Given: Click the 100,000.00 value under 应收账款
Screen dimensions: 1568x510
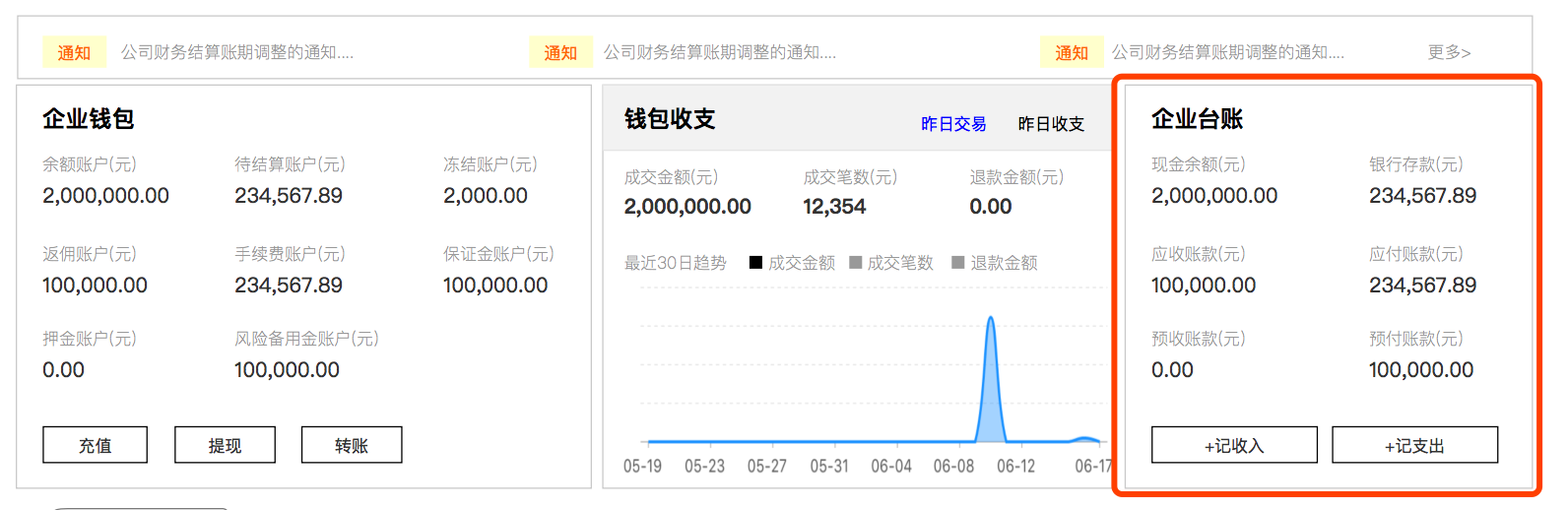Looking at the screenshot, I should pos(1204,286).
